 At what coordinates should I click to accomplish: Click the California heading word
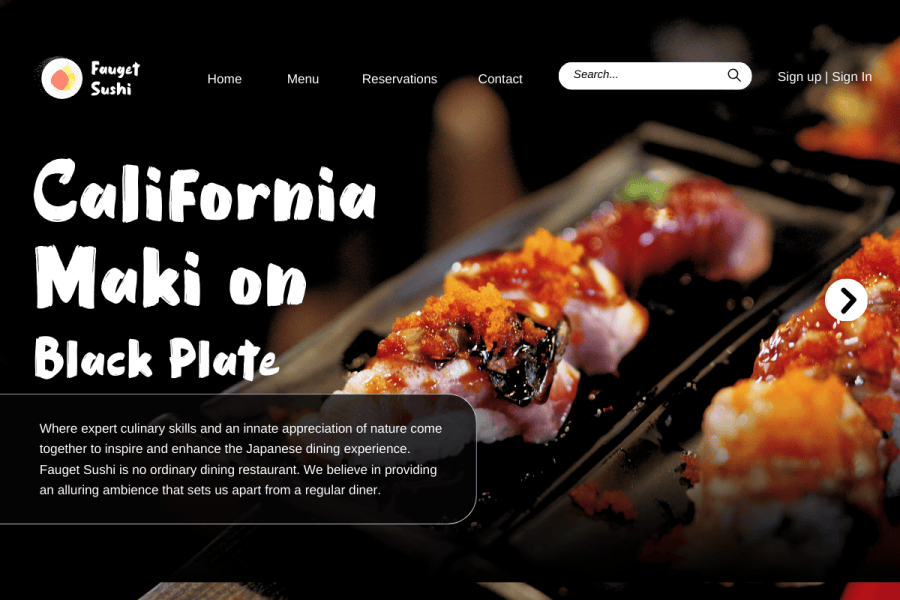tap(205, 191)
